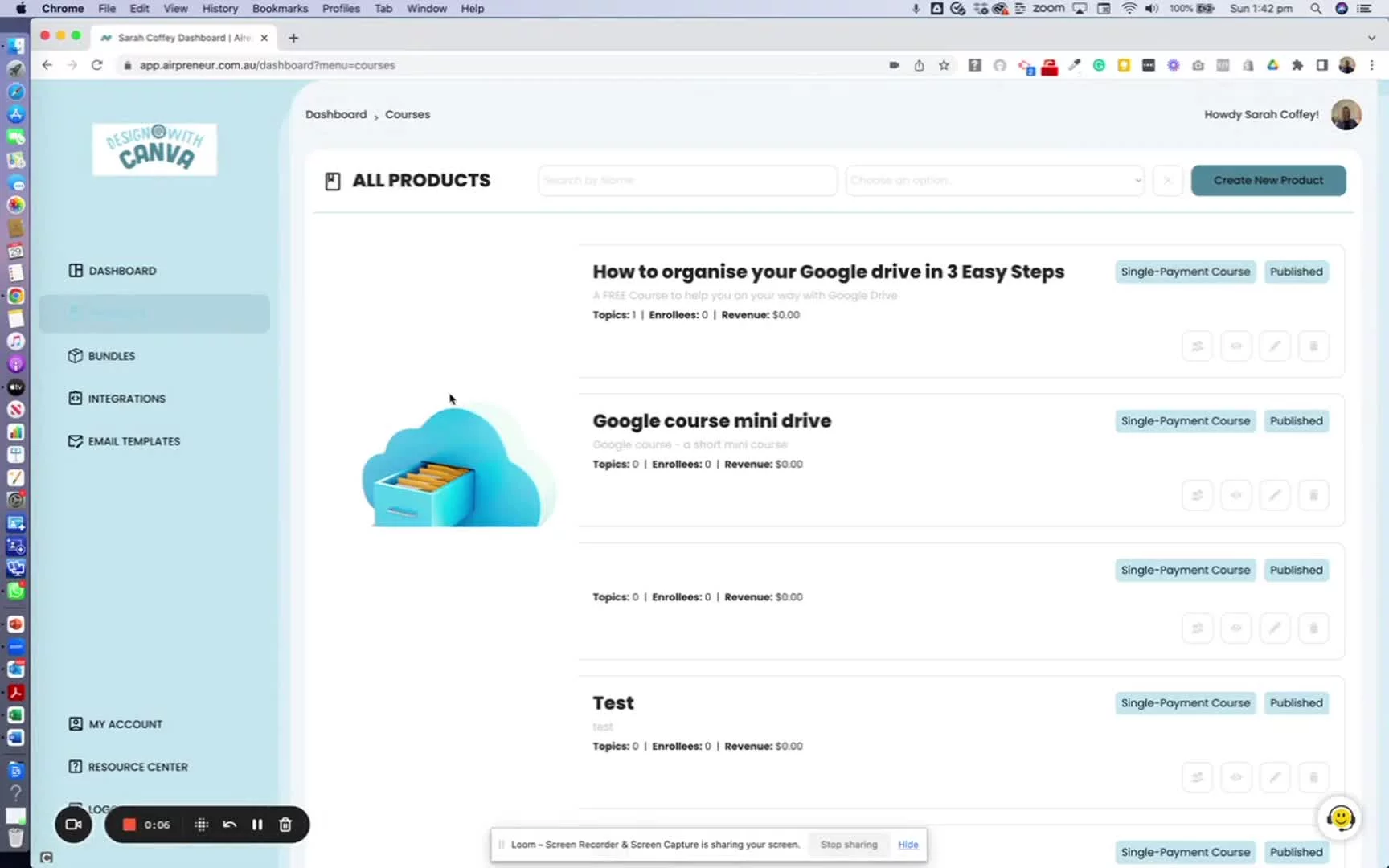Open Spotlight search in the menu bar
The width and height of the screenshot is (1389, 868).
(x=1316, y=8)
